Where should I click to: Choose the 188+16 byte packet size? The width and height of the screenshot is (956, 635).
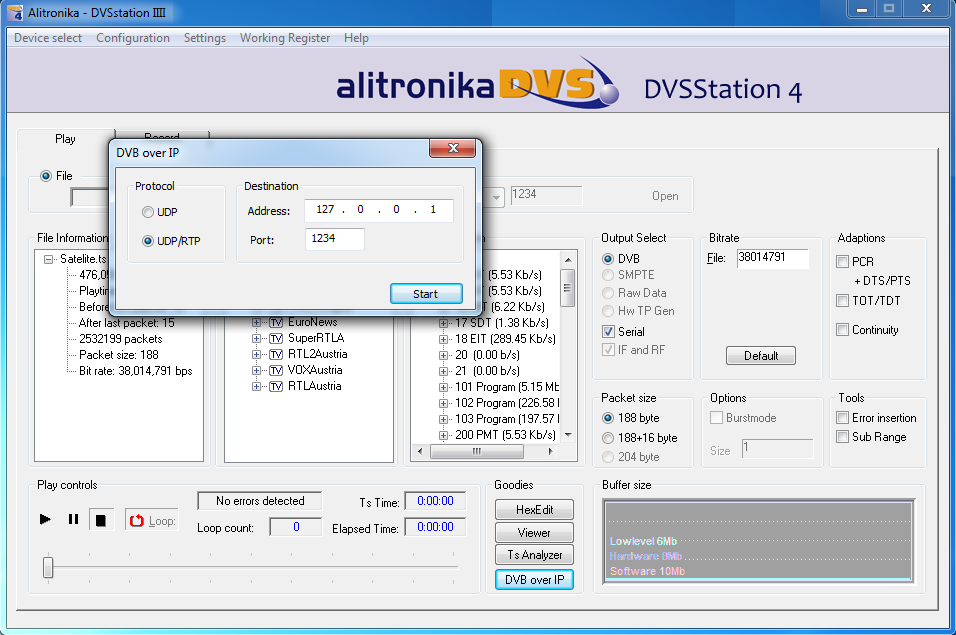point(608,438)
